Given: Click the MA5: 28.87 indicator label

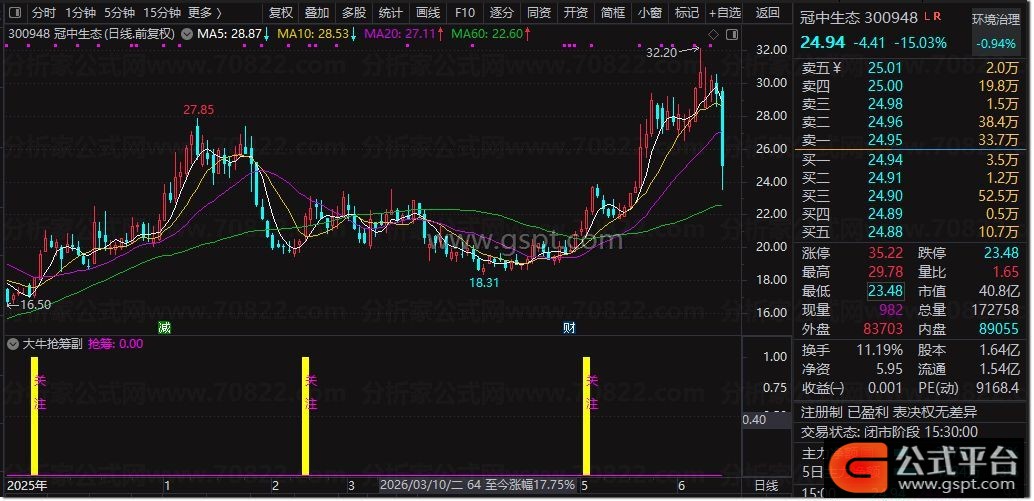Looking at the screenshot, I should (x=229, y=33).
